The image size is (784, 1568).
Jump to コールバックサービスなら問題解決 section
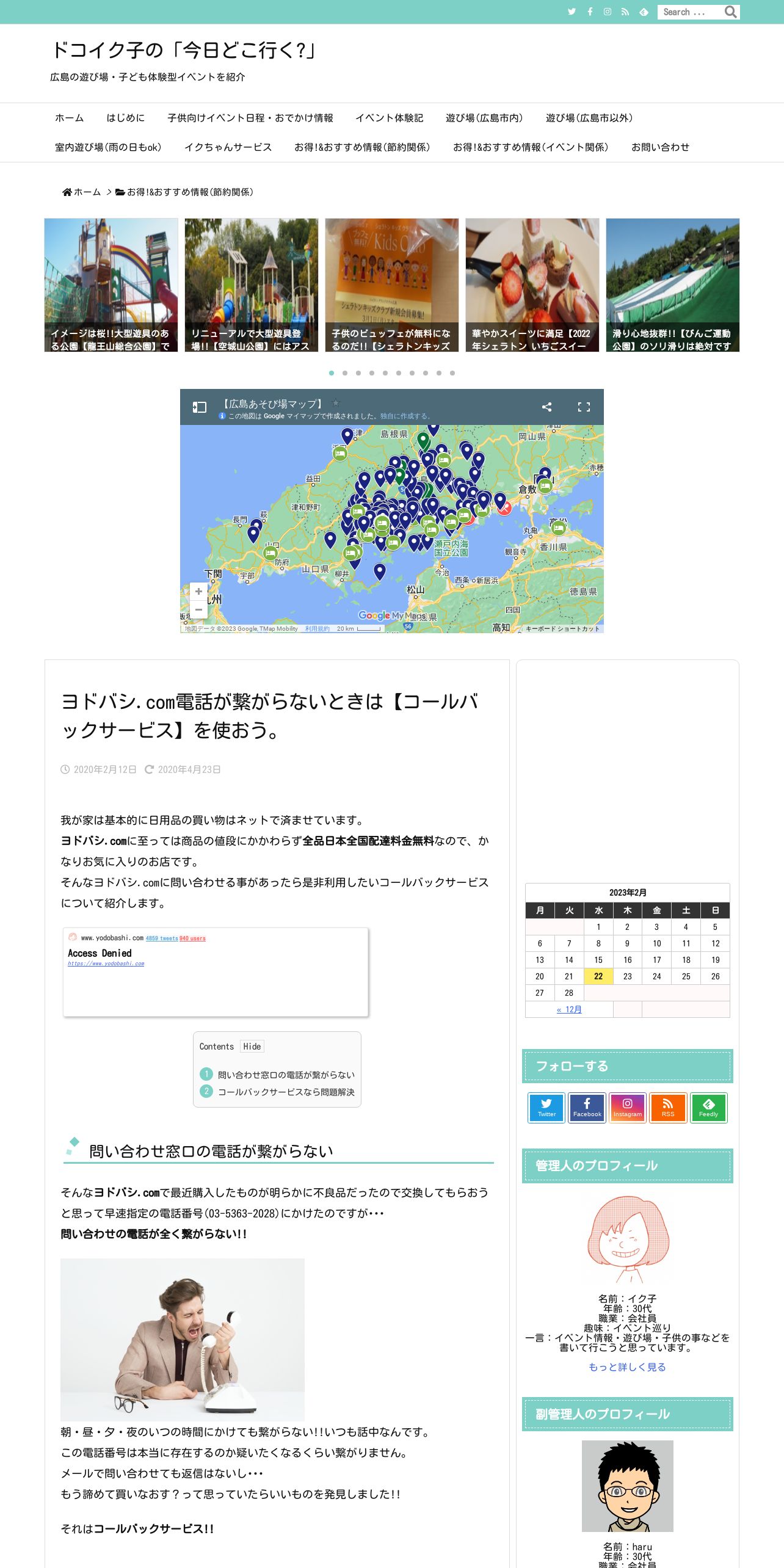click(x=286, y=1092)
